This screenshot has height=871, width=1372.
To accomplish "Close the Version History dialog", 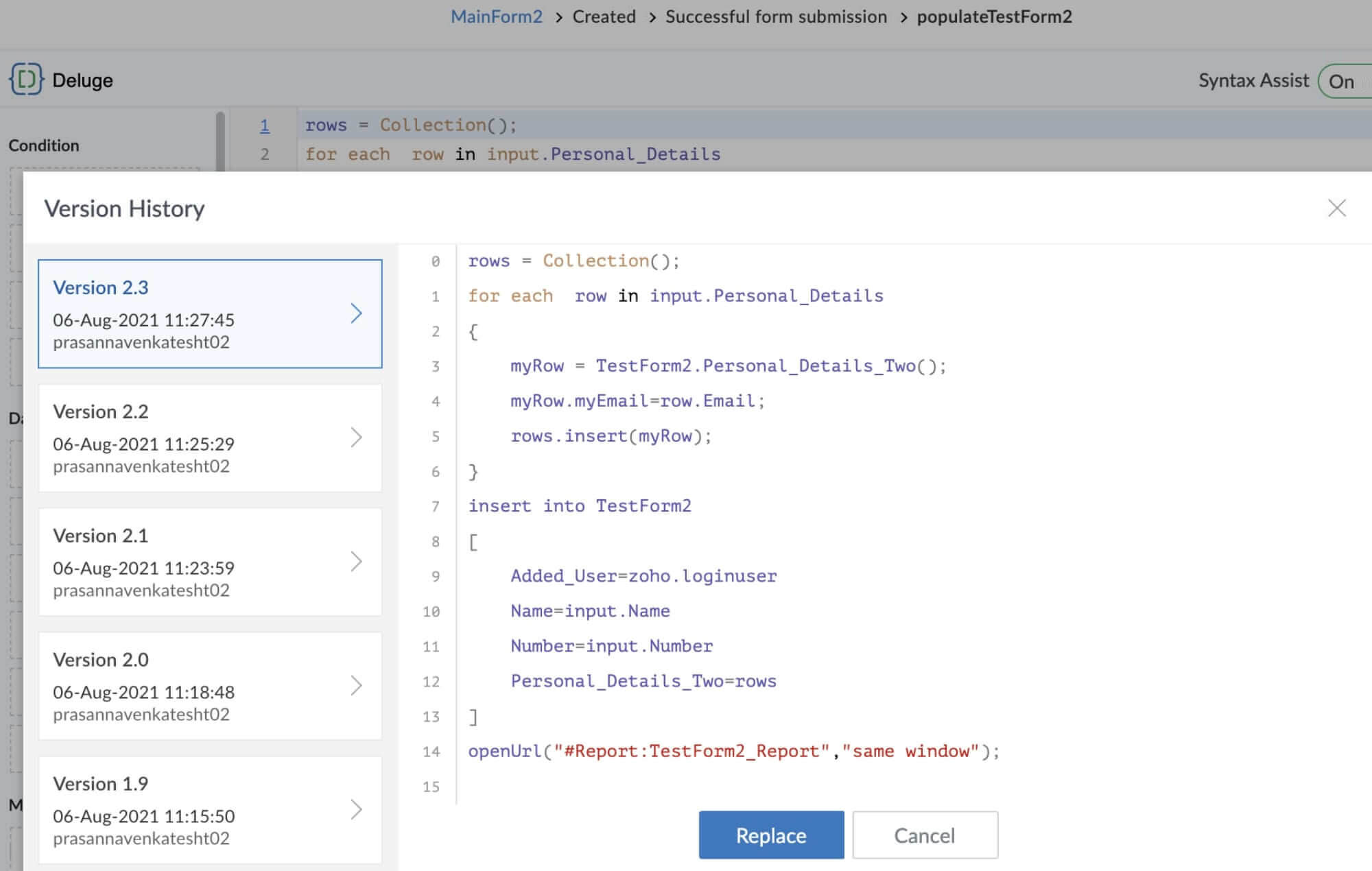I will pos(1336,208).
